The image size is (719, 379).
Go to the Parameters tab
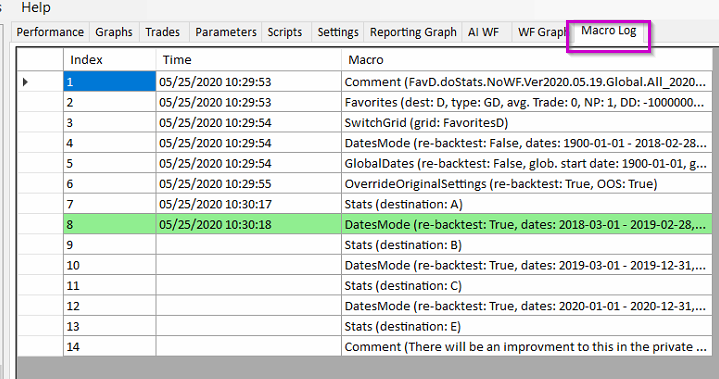(x=226, y=32)
